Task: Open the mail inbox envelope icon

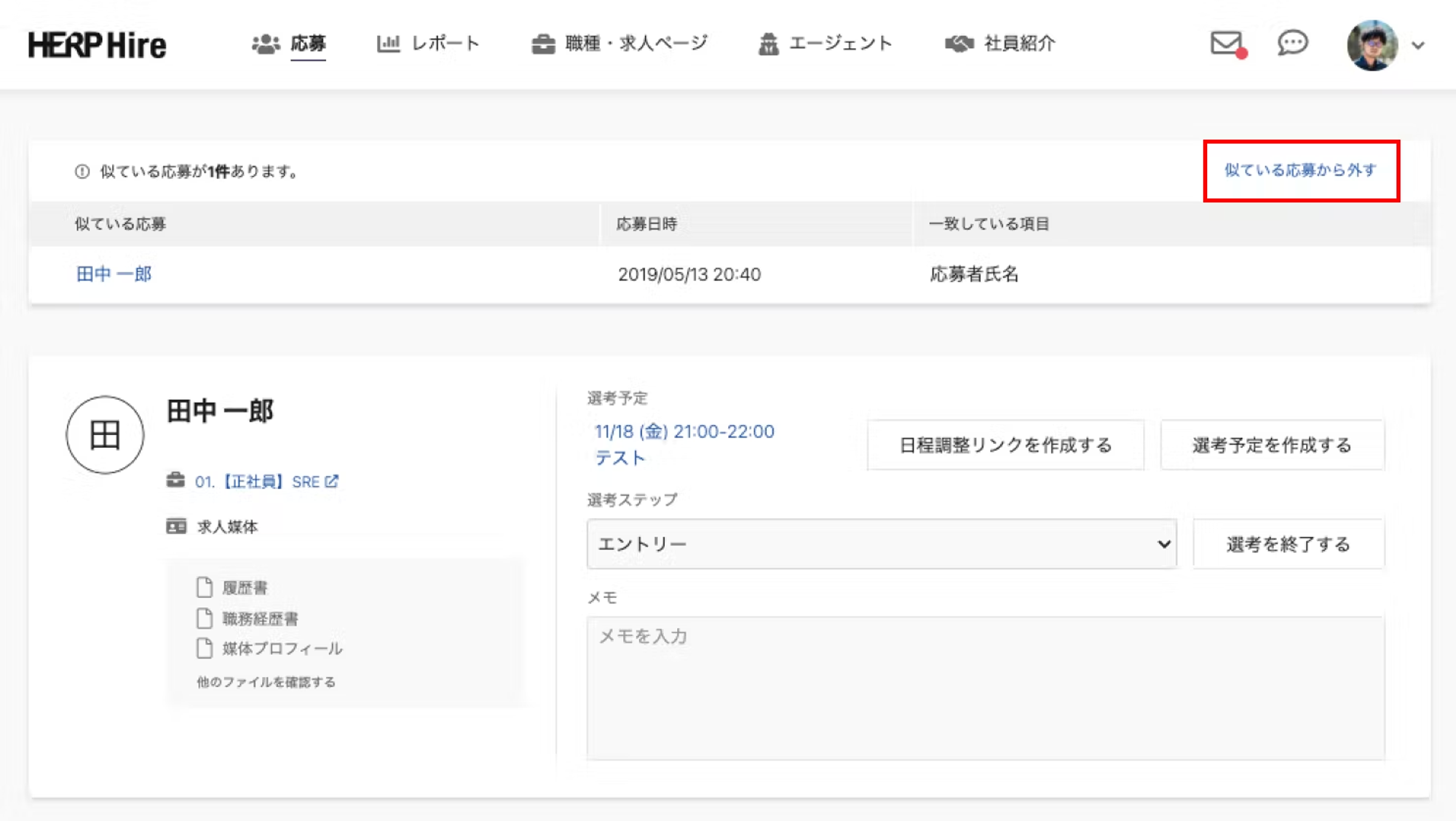Action: [1226, 43]
